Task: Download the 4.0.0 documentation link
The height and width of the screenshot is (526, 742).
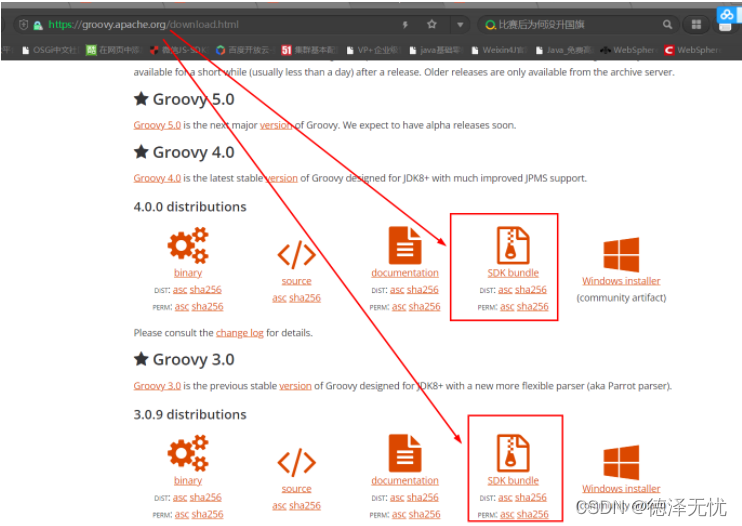Action: (405, 273)
